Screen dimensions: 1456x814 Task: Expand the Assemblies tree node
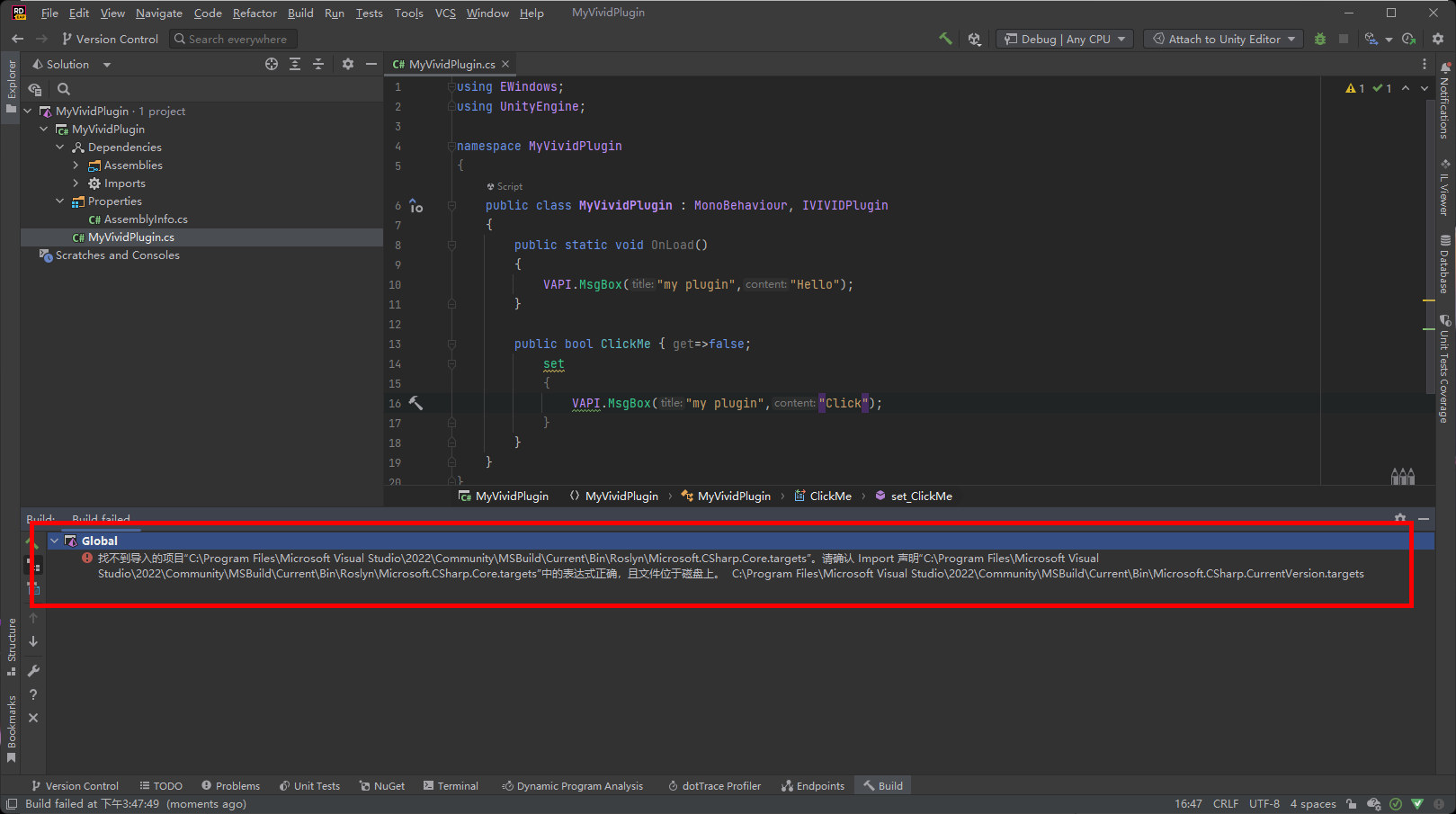pos(76,165)
